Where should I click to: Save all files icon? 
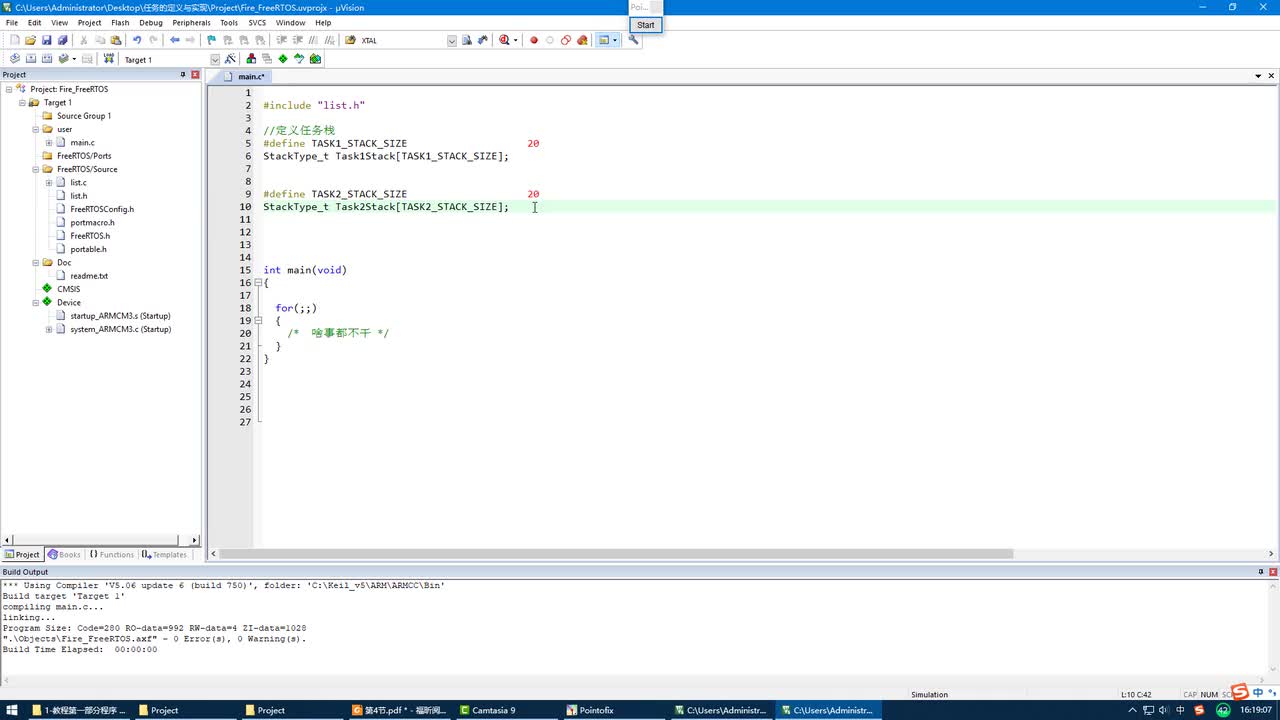62,40
